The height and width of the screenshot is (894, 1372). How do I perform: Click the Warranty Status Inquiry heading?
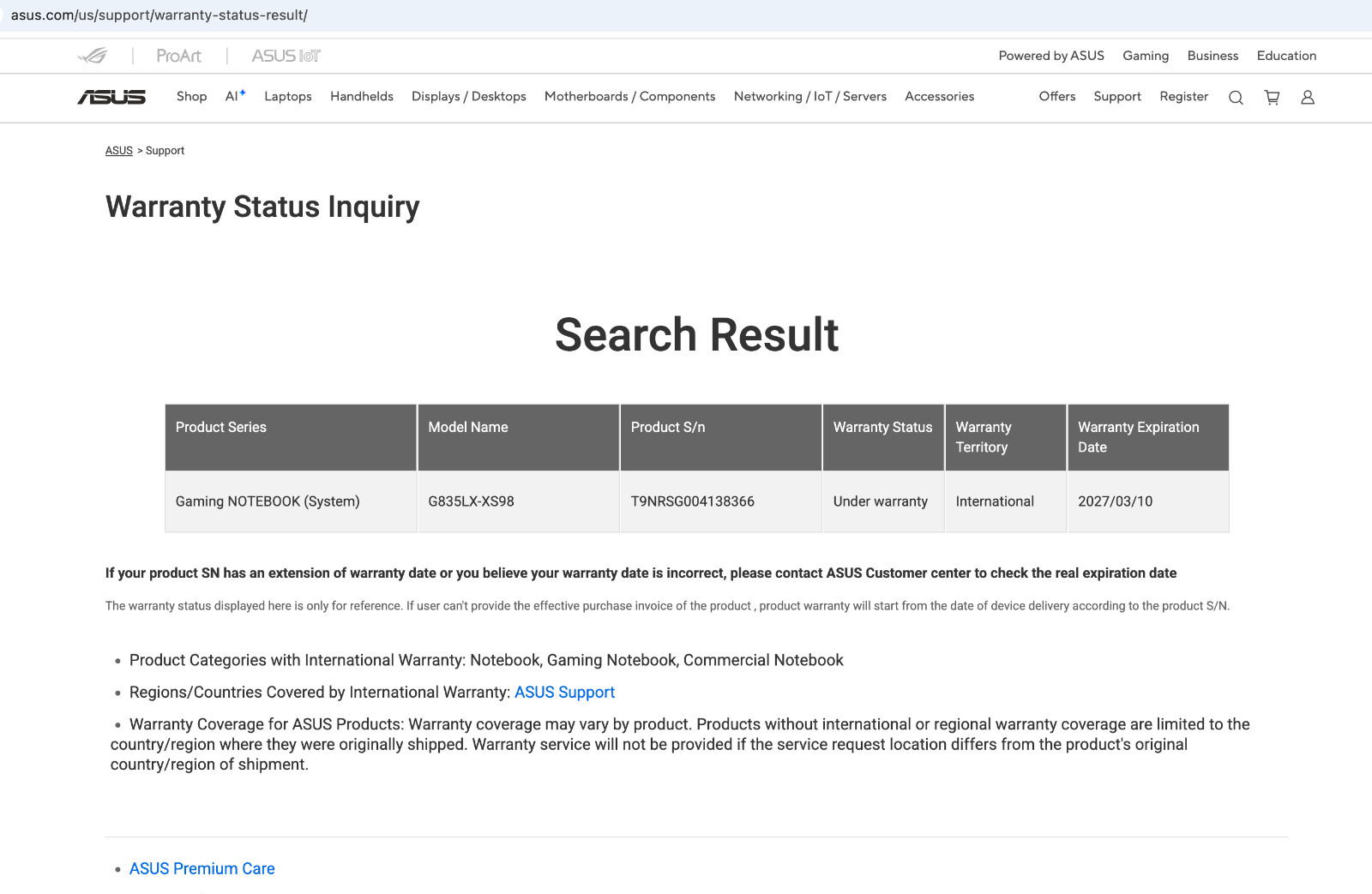click(x=262, y=207)
